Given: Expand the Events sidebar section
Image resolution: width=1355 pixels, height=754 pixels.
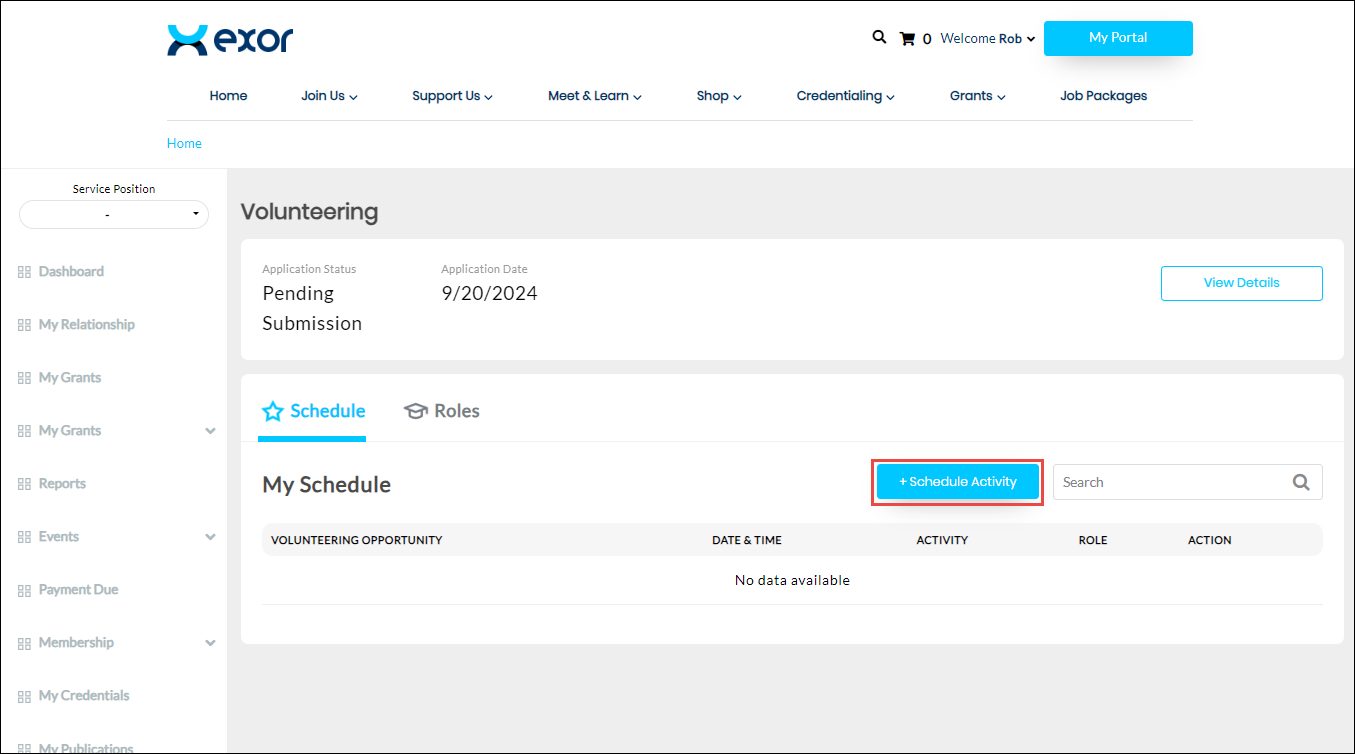Looking at the screenshot, I should pyautogui.click(x=209, y=537).
